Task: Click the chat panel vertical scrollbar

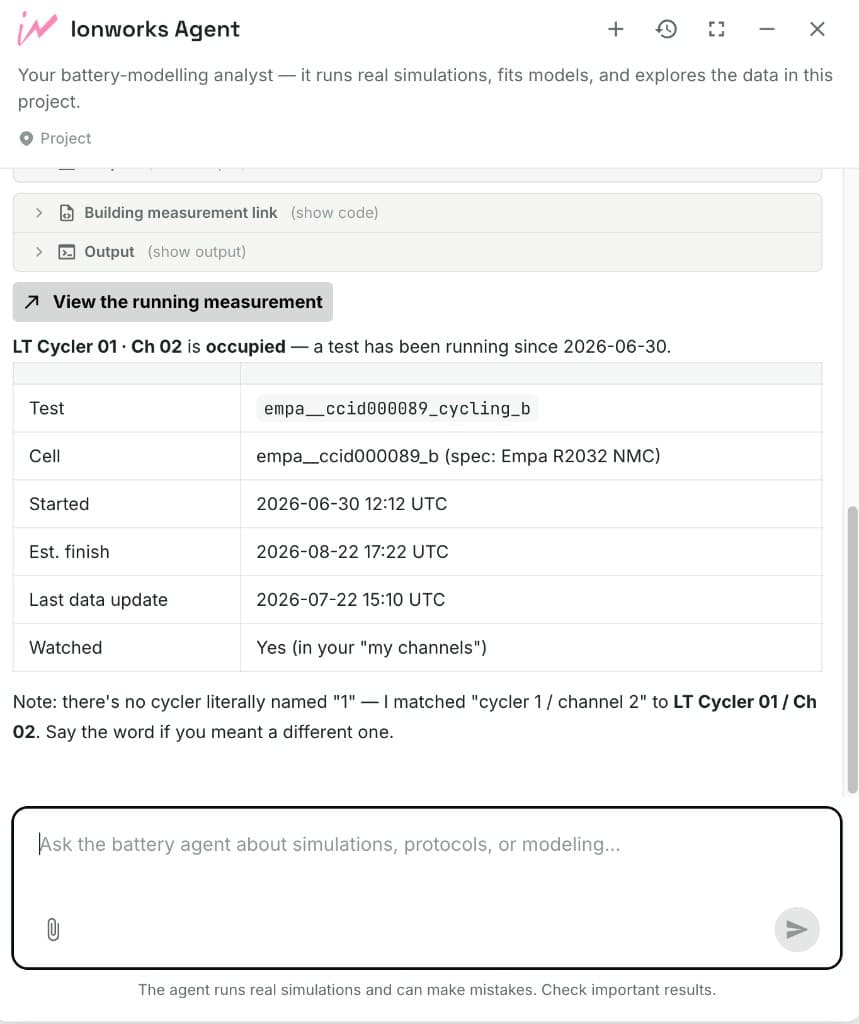Action: pos(852,650)
